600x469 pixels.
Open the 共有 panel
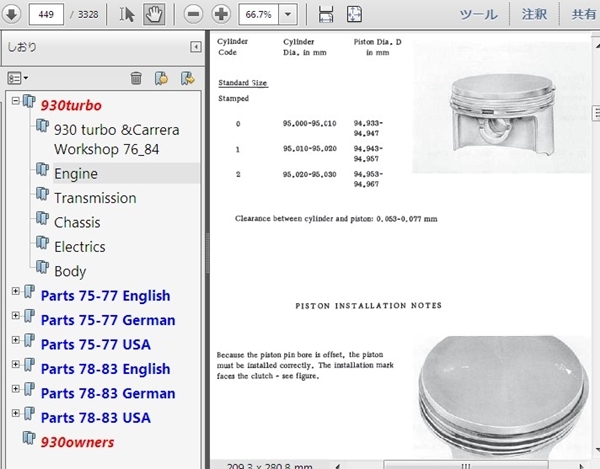click(x=584, y=15)
